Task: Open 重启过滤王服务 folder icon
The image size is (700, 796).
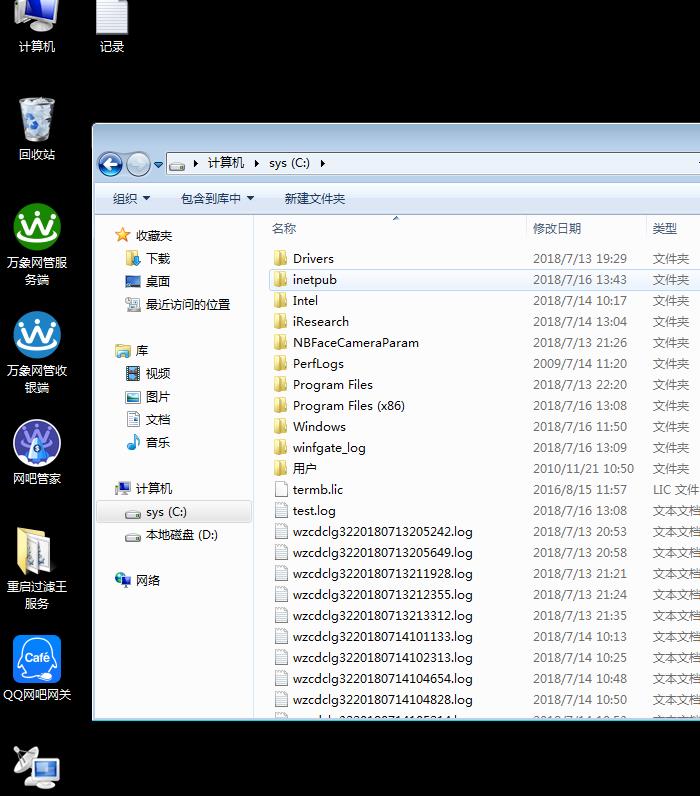Action: coord(37,568)
